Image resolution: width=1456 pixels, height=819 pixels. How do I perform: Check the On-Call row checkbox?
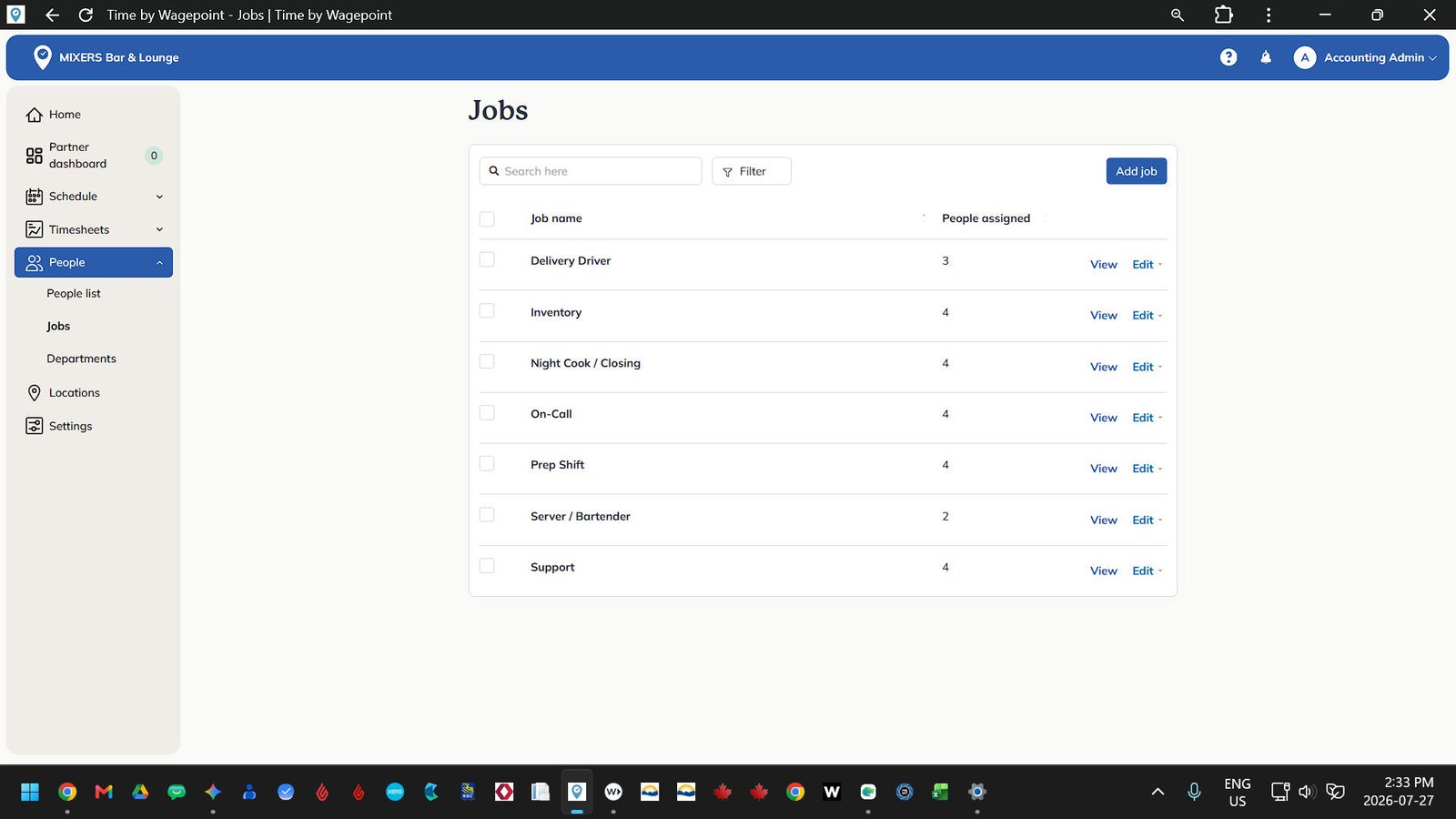[x=487, y=412]
